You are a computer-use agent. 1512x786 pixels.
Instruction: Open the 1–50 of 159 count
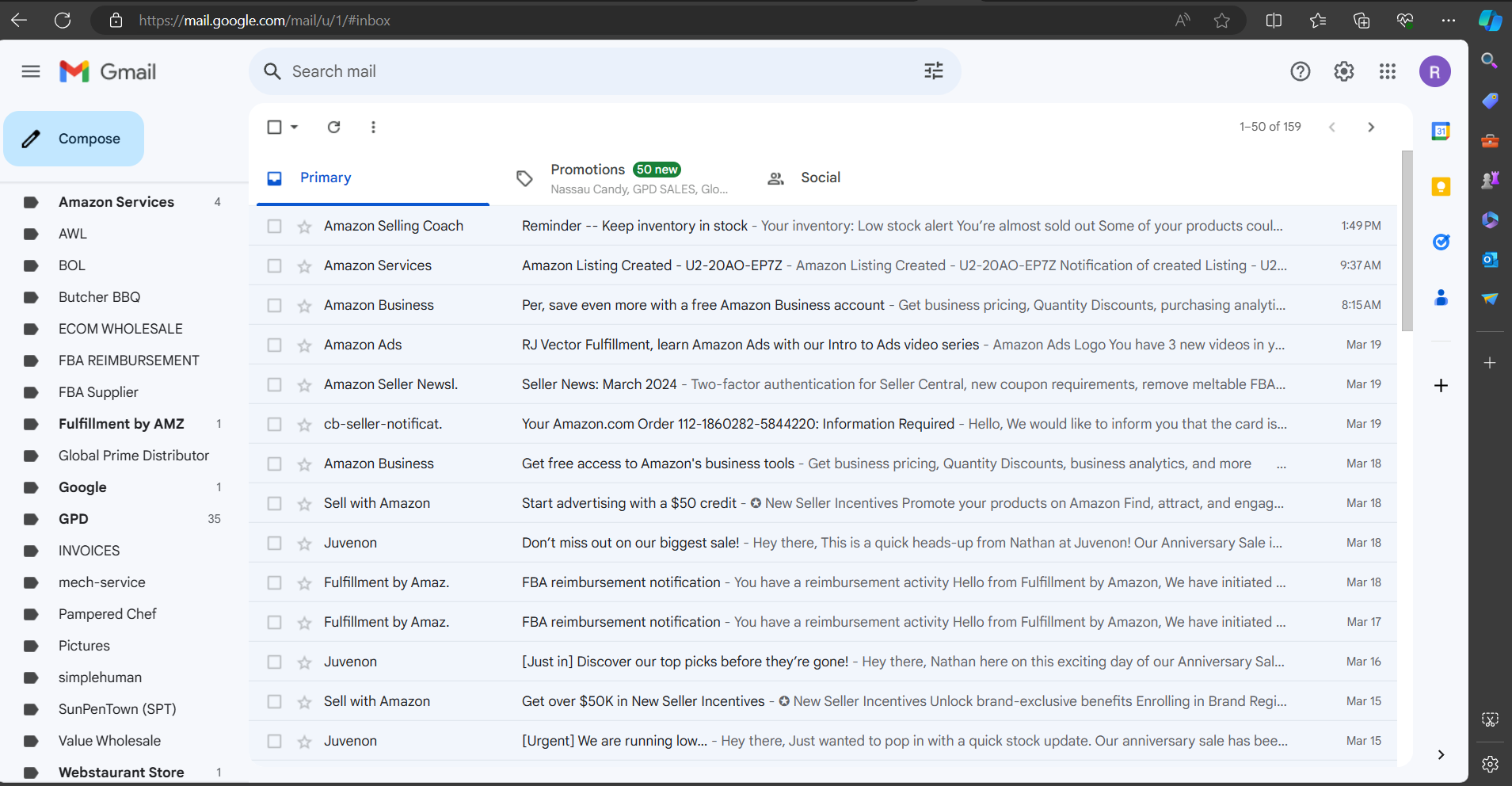point(1270,127)
